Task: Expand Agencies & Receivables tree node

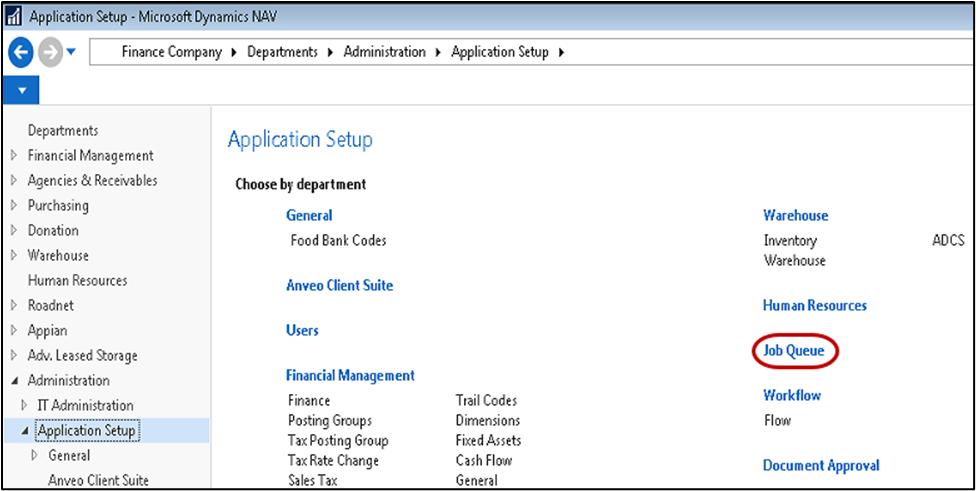Action: pos(14,180)
